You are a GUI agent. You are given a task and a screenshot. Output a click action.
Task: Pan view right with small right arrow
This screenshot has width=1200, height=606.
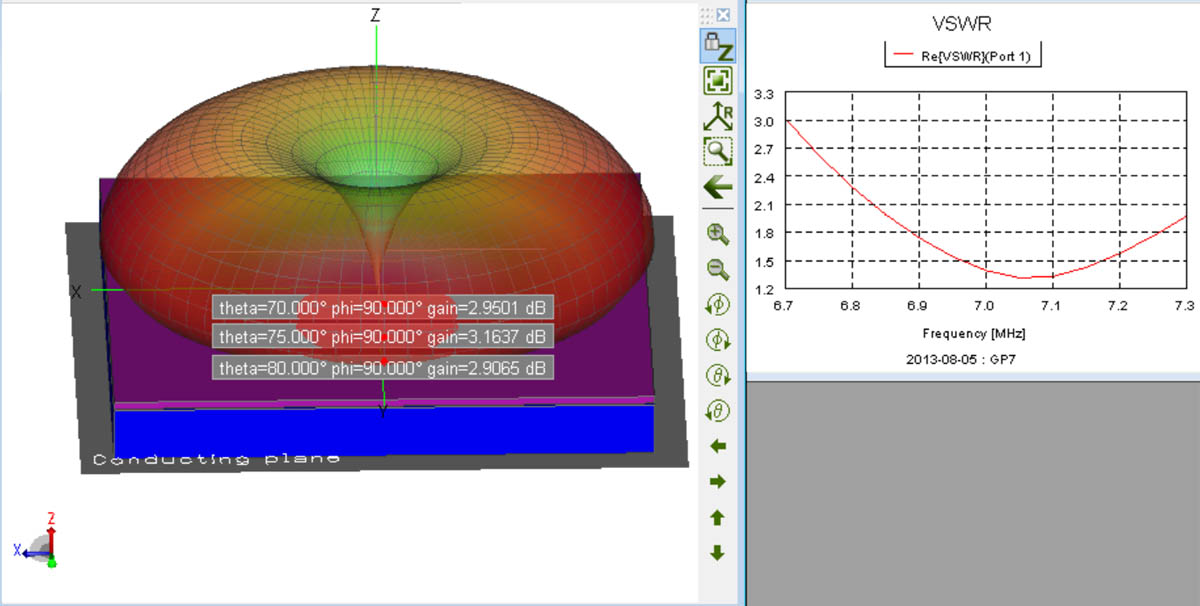pyautogui.click(x=717, y=482)
